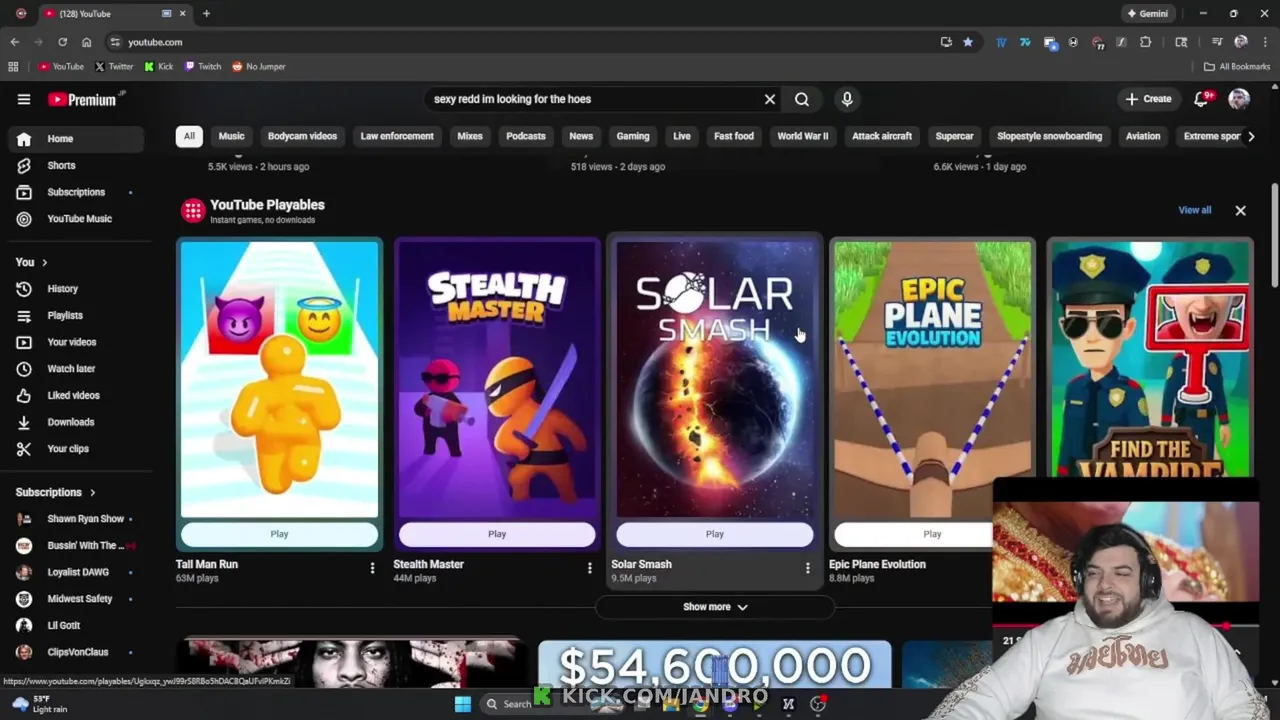Dismiss the YouTube Playables shelf
This screenshot has width=1280, height=720.
[1240, 211]
